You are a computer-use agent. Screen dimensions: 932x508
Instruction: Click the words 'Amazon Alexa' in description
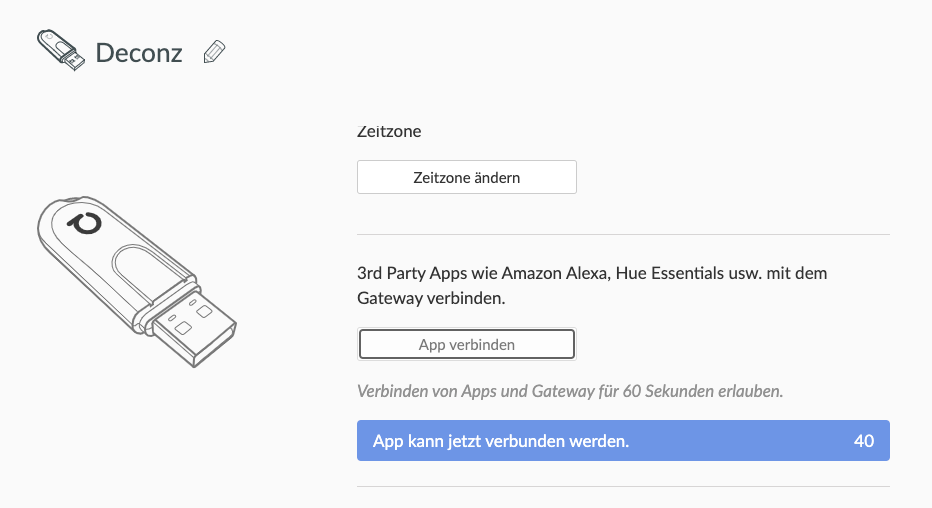(546, 272)
